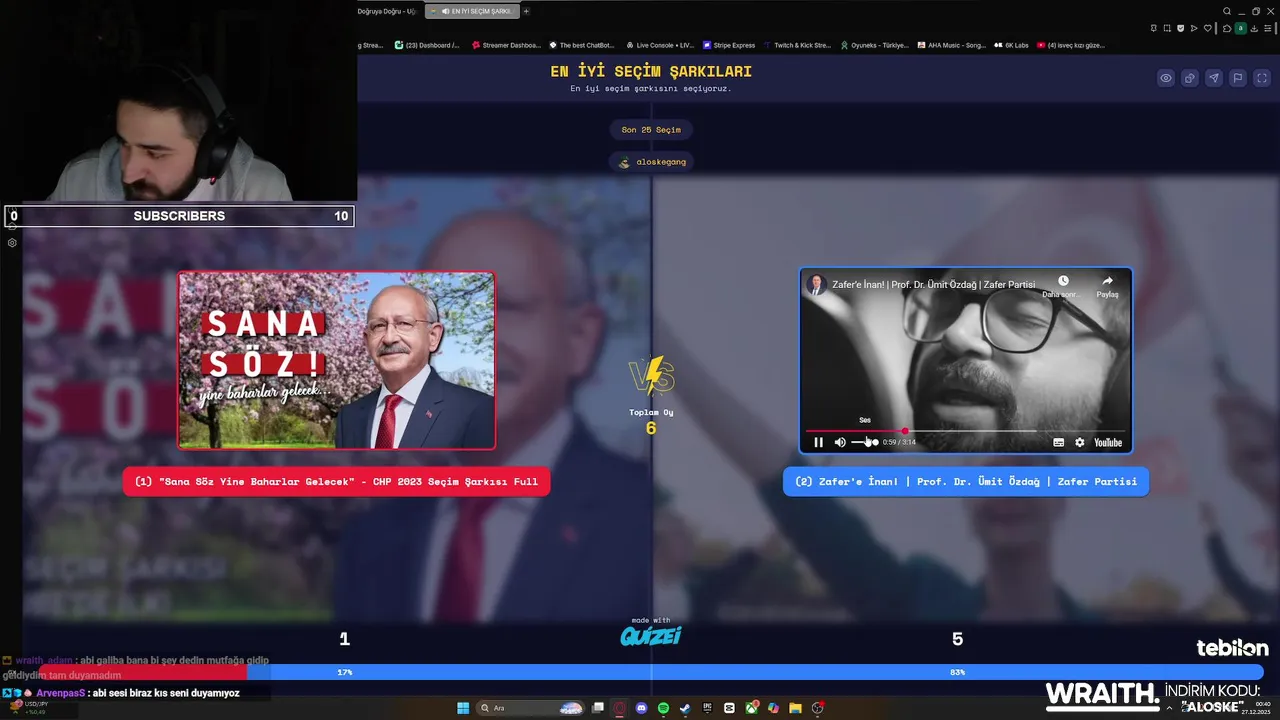Screen dimensions: 1280x720
Task: Open the Stripe Express bookmark
Action: click(729, 45)
